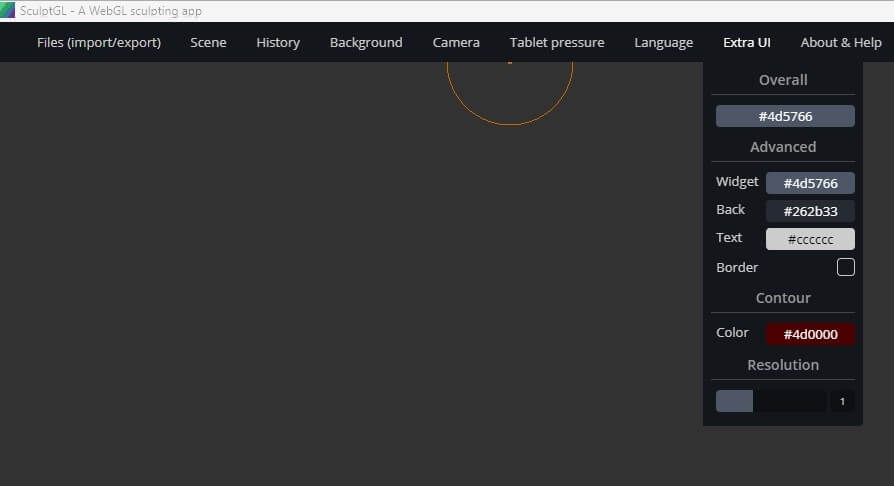Click the SculptGL app icon in title bar
Screen dimensions: 894x486
pyautogui.click(x=7, y=10)
